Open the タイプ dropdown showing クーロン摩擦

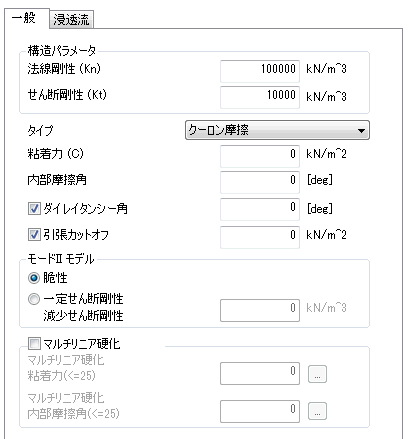point(277,130)
